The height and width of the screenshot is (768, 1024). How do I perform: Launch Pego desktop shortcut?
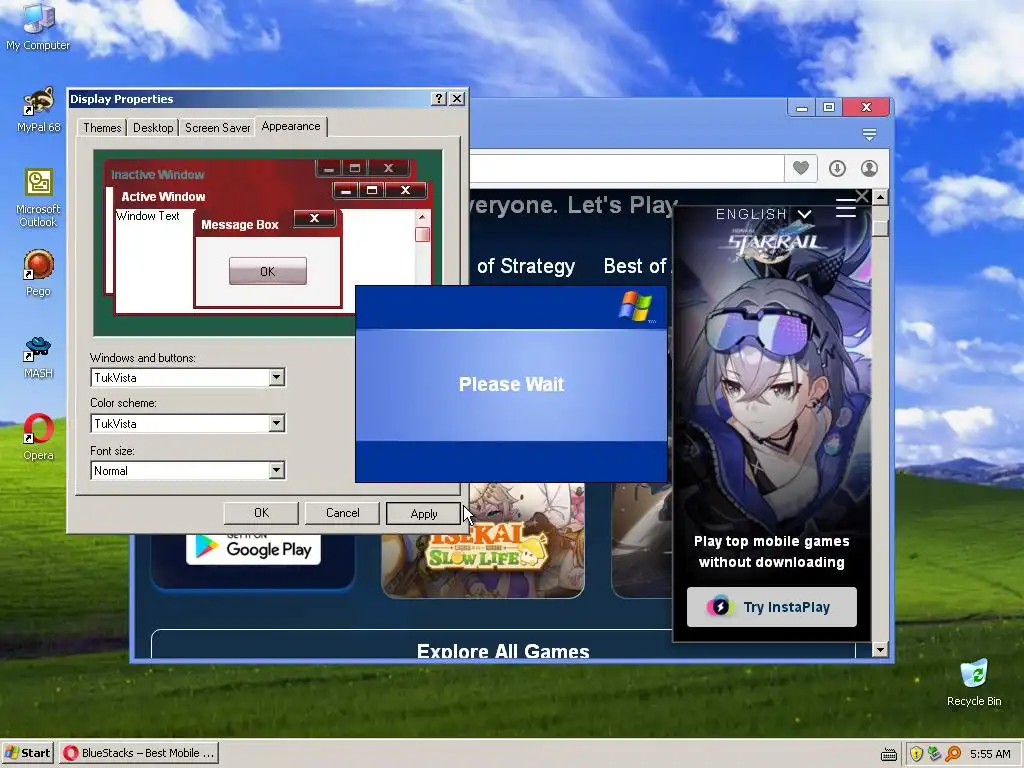coord(38,274)
